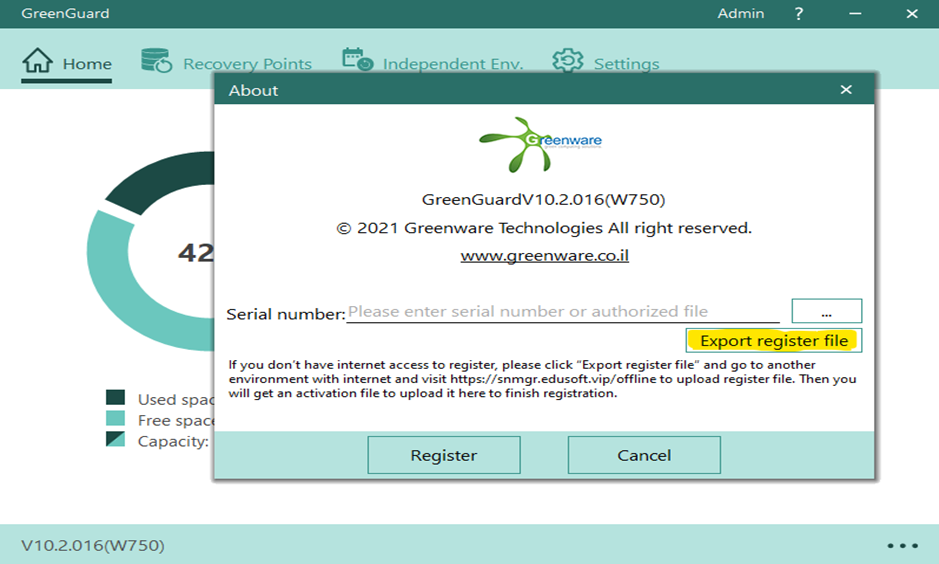Focus the Serial number input field
Image resolution: width=939 pixels, height=564 pixels.
point(562,312)
